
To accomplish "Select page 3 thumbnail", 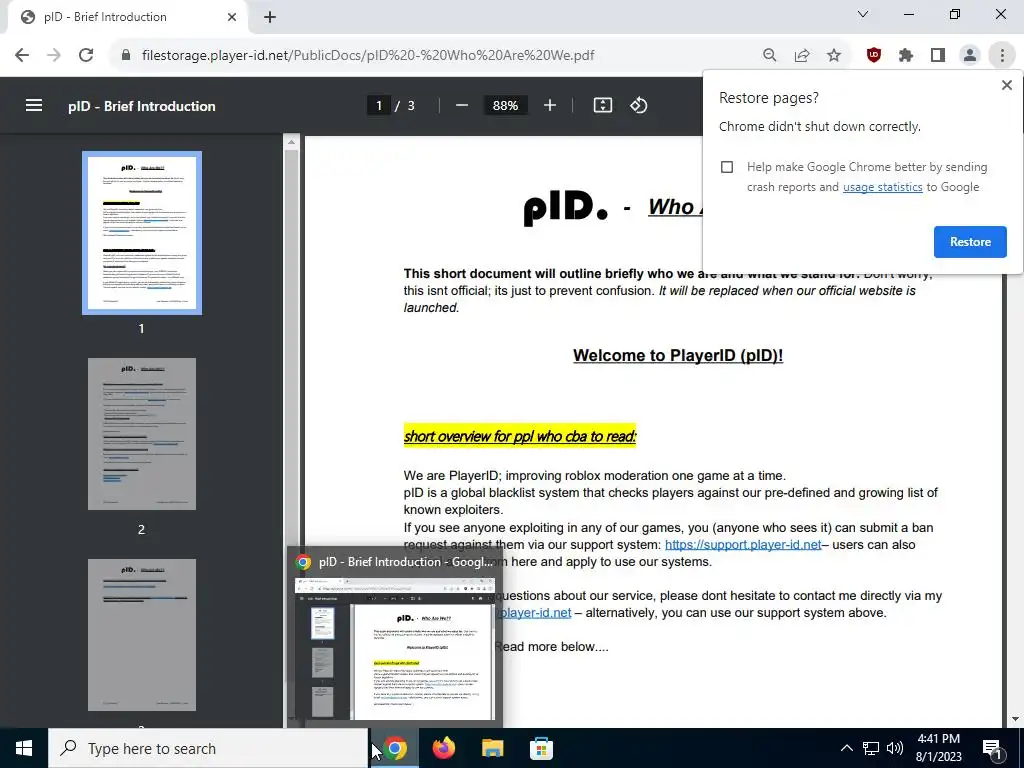I will click(142, 635).
